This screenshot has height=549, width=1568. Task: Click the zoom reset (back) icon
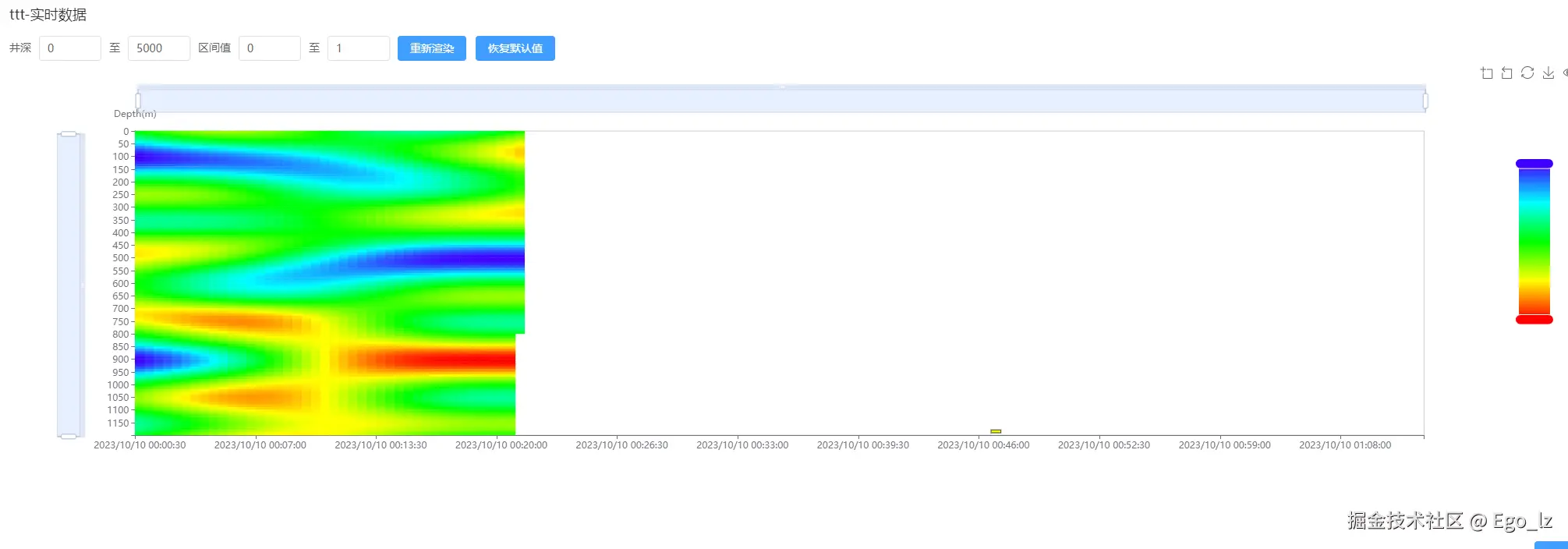[1507, 73]
